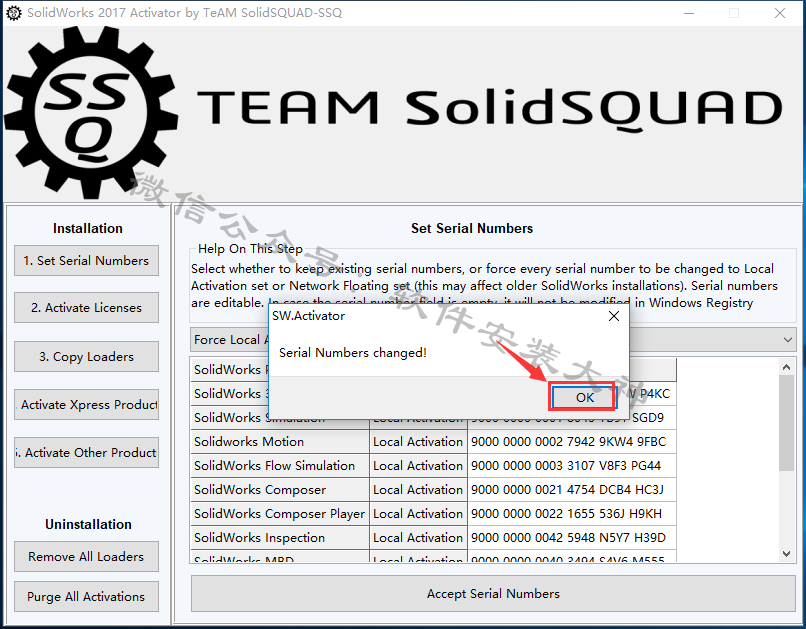Close the SW.Activator message dialog
Image resolution: width=806 pixels, height=629 pixels.
tap(614, 316)
